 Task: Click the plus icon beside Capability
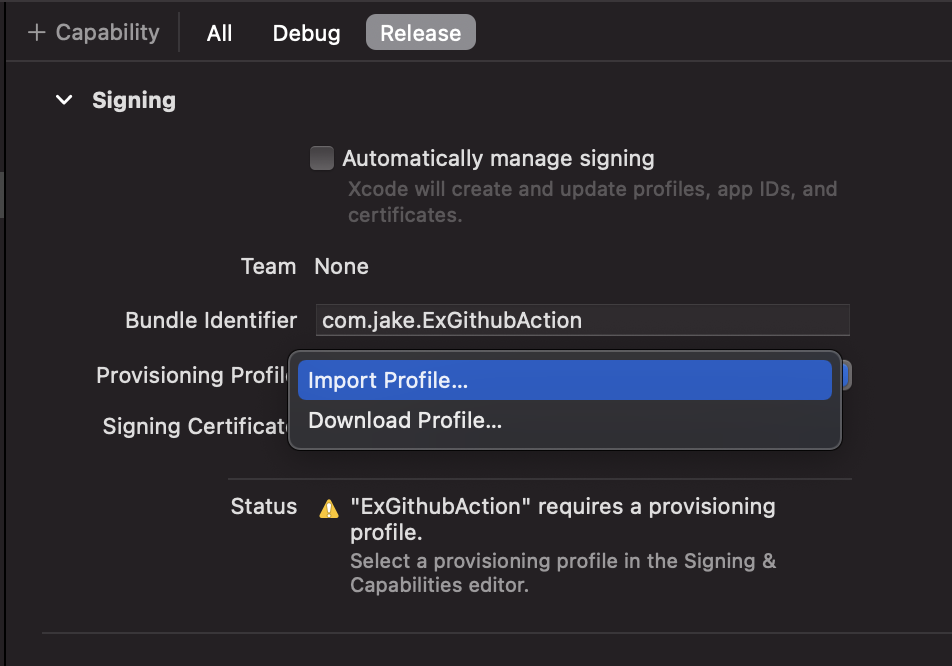pos(36,33)
